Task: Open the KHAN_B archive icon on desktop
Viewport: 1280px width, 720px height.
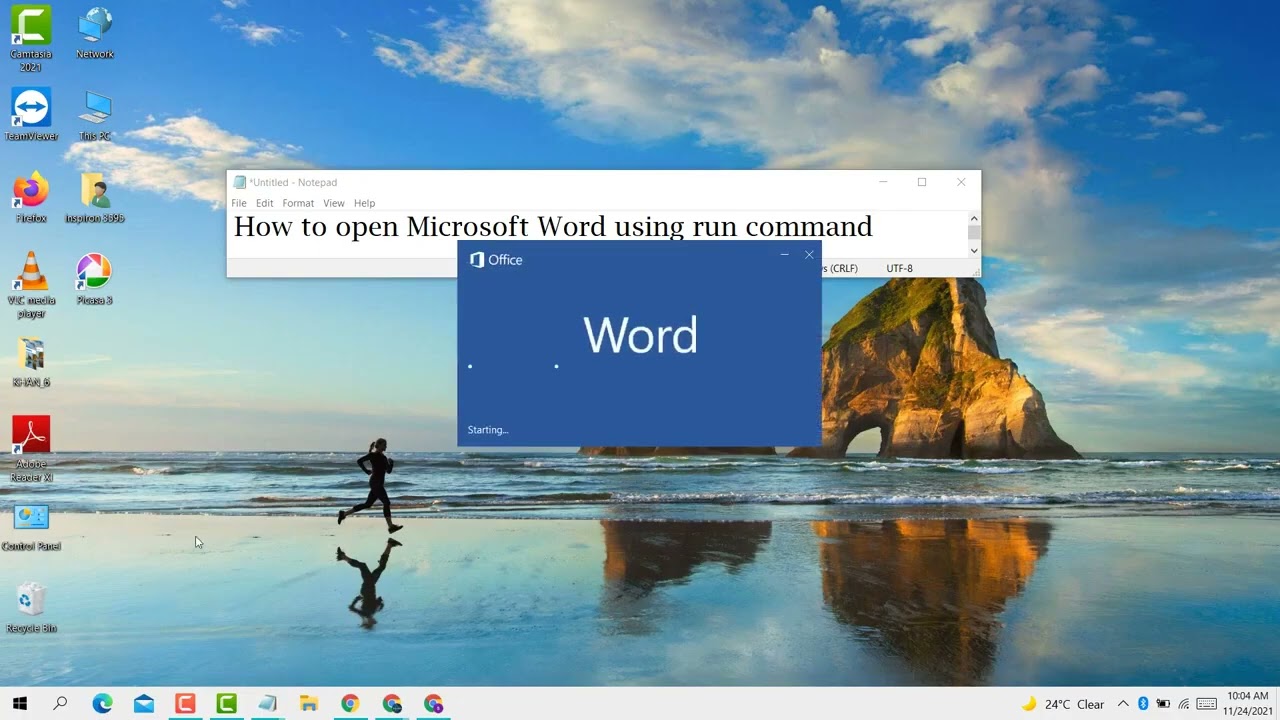Action: [31, 362]
